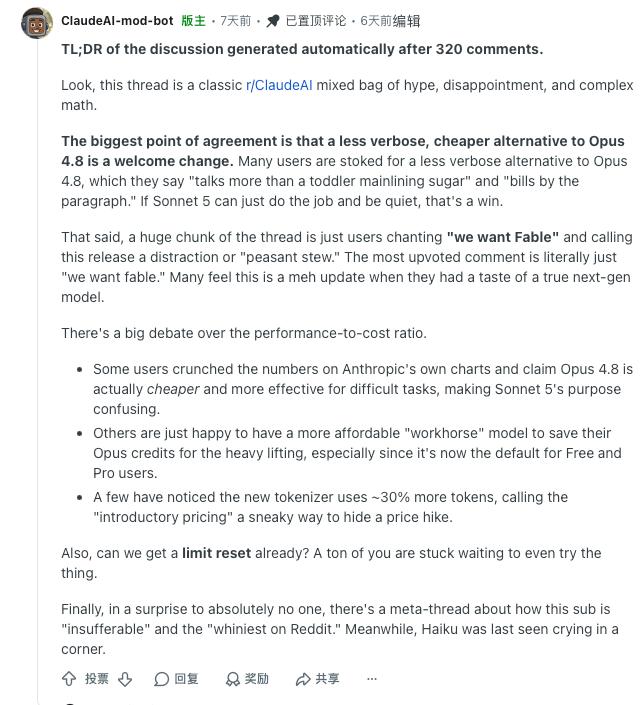Click the green 版主 moderator badge
The width and height of the screenshot is (643, 705).
193,21
